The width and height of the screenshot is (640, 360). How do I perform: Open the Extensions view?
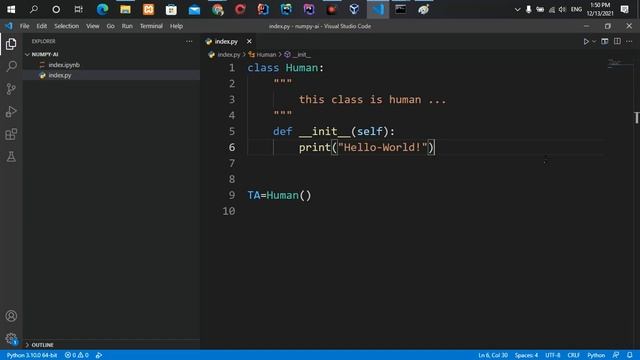pos(11,134)
